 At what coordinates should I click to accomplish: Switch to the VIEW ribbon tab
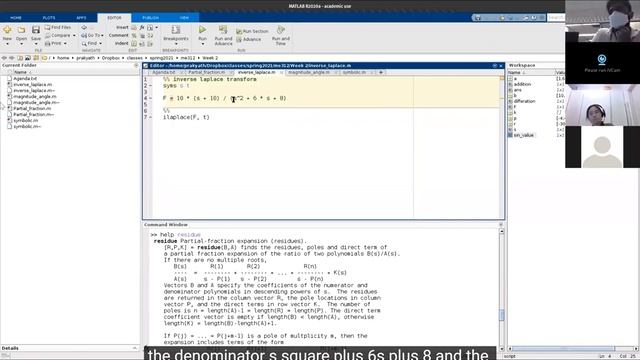pyautogui.click(x=184, y=18)
